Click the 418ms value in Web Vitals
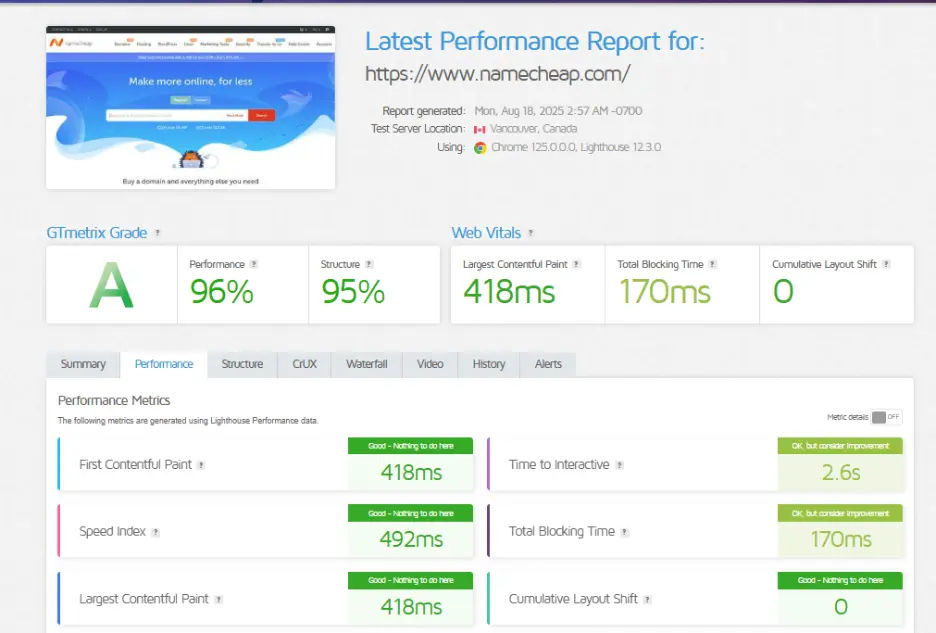This screenshot has width=936, height=633. (509, 292)
